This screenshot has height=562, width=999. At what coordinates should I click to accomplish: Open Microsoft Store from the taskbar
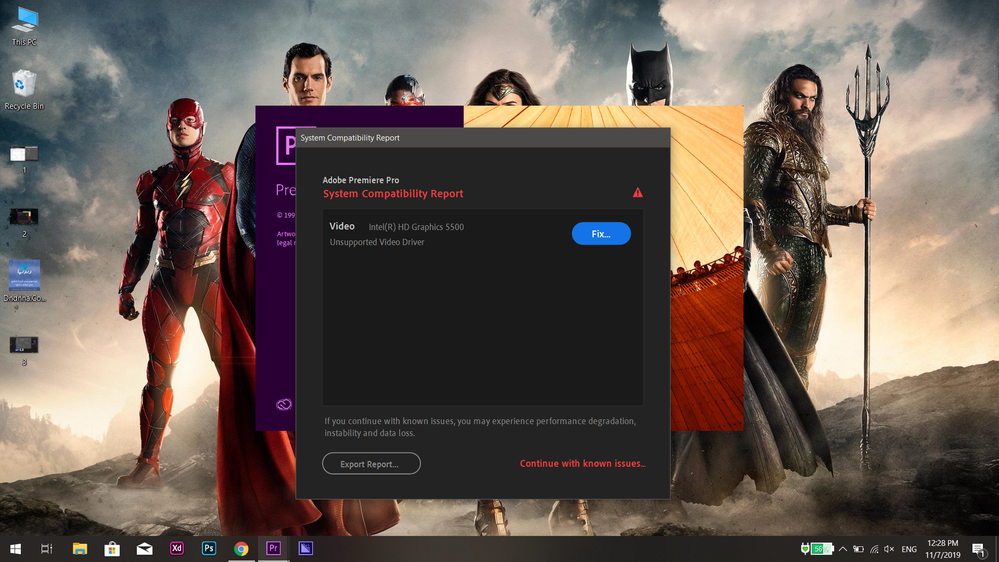tap(112, 549)
